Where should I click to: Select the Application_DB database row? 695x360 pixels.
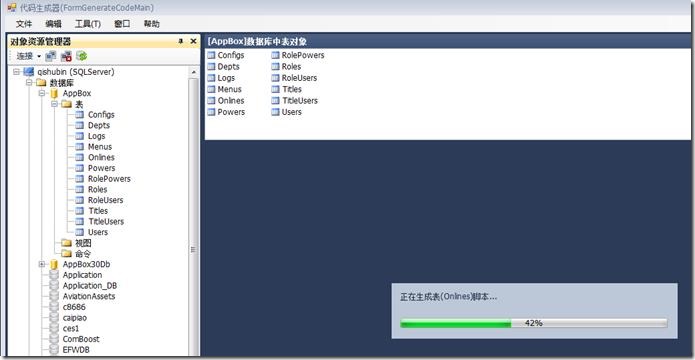pyautogui.click(x=90, y=286)
